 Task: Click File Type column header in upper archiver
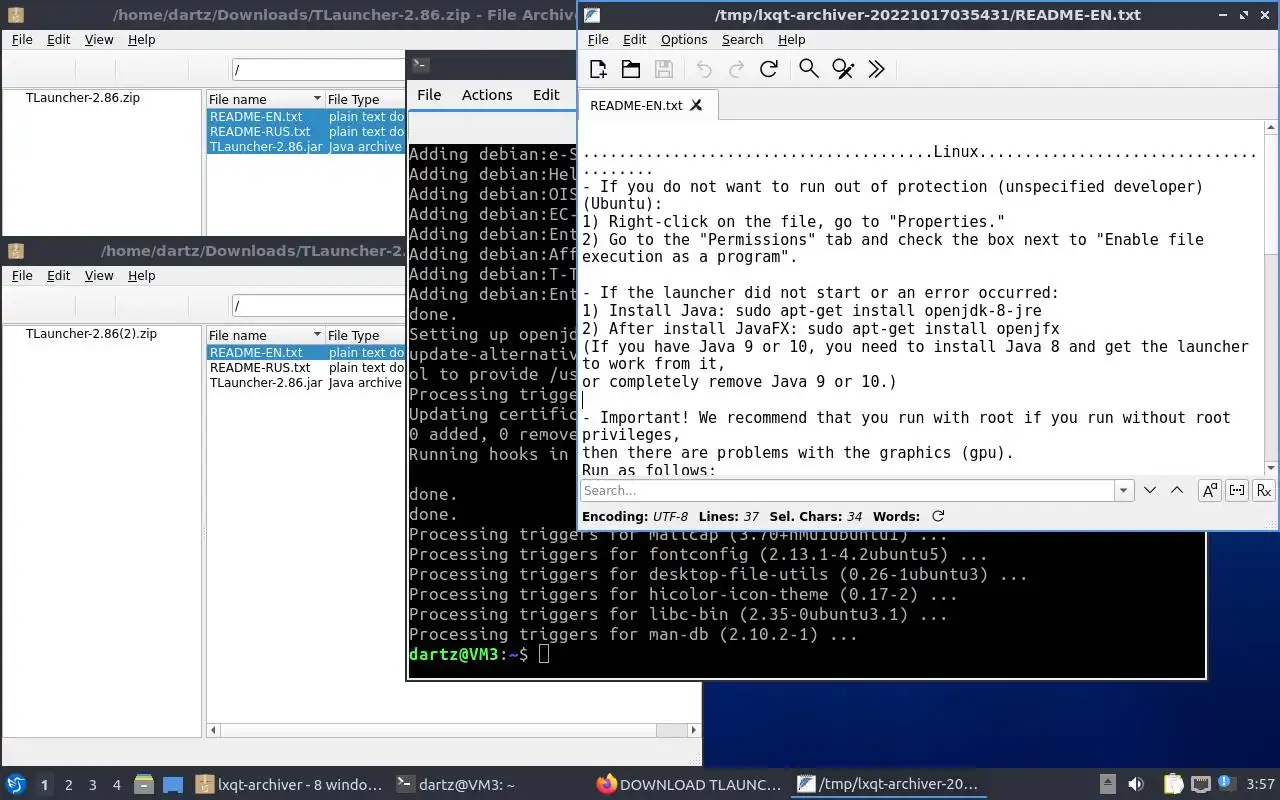365,99
